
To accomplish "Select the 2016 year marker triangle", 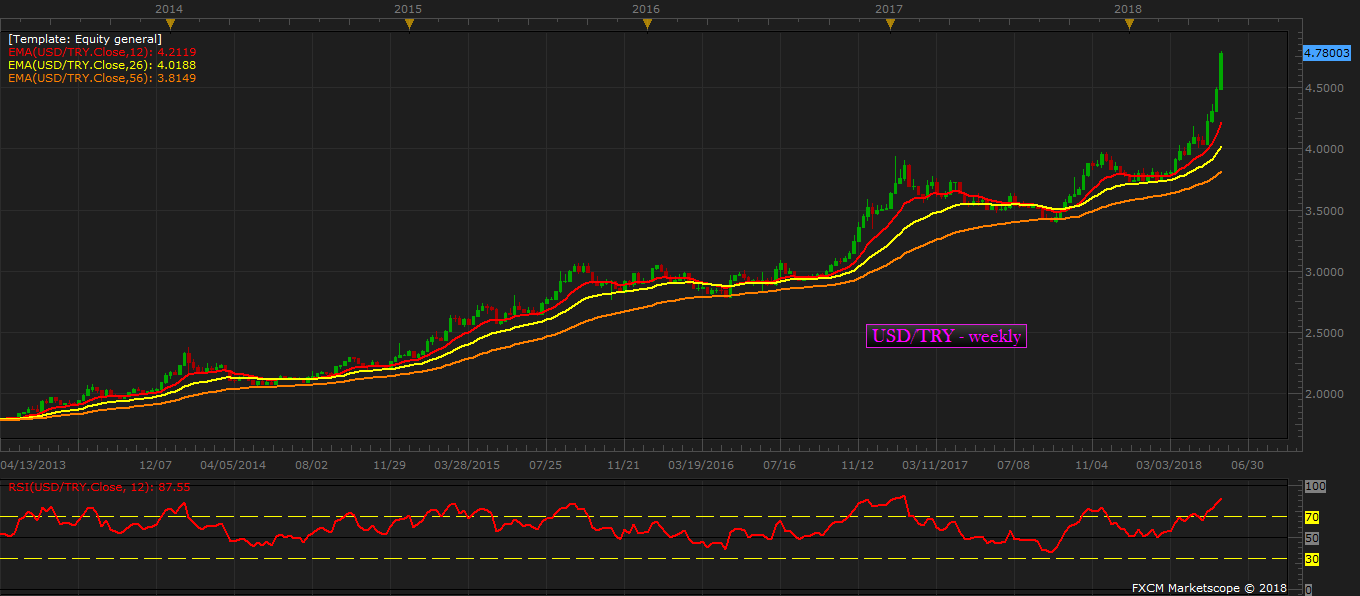I will pyautogui.click(x=647, y=24).
